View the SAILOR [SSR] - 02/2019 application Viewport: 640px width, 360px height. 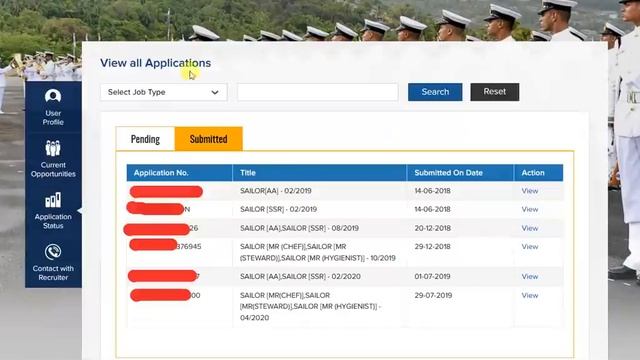click(530, 209)
